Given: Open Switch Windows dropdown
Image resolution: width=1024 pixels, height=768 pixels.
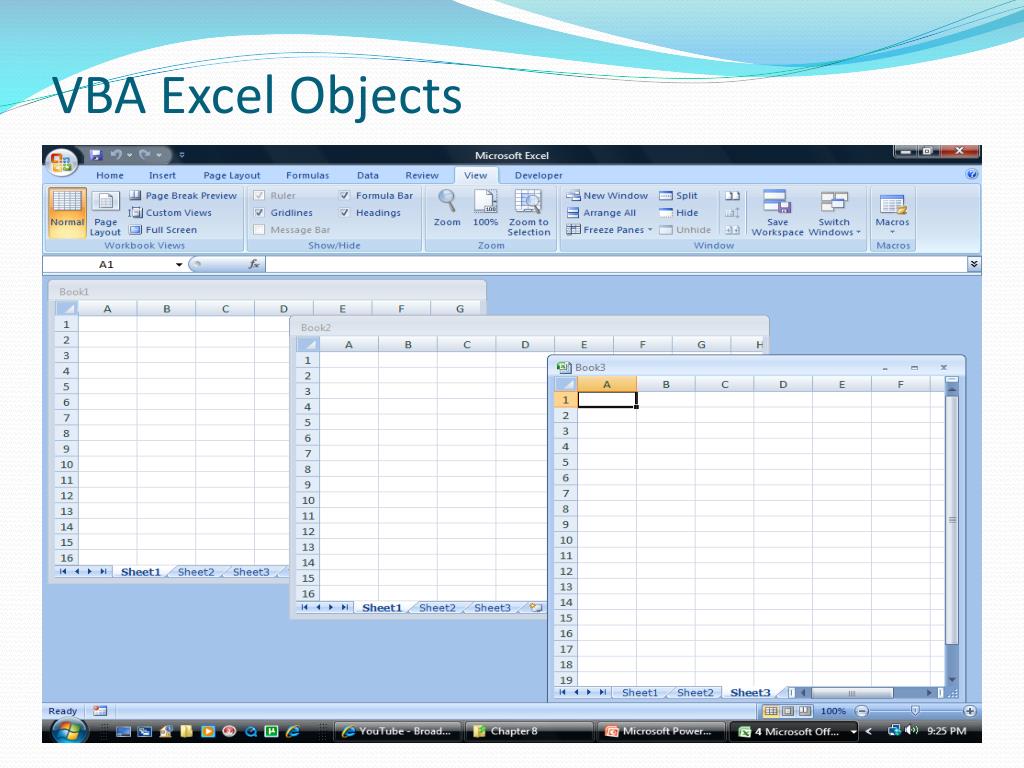Looking at the screenshot, I should 859,232.
